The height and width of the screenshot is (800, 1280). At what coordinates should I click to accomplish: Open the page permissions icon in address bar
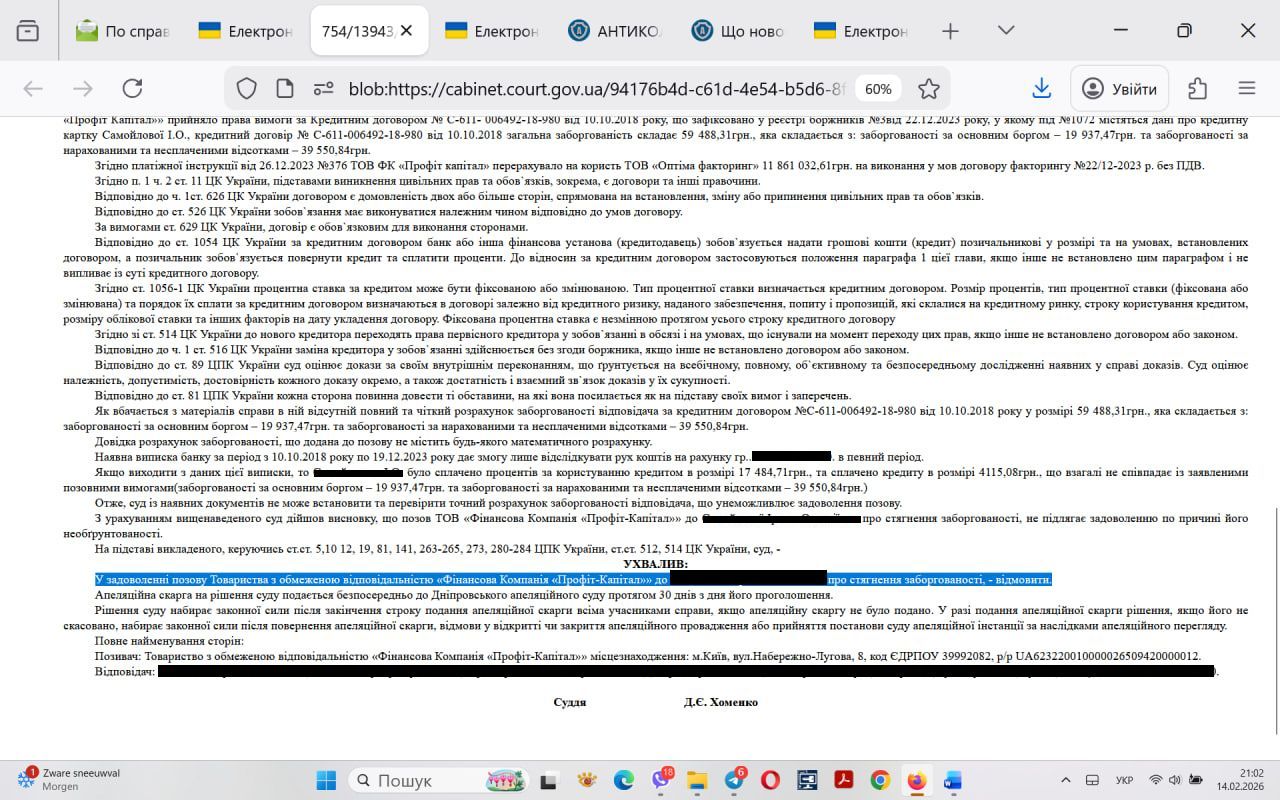tap(323, 88)
